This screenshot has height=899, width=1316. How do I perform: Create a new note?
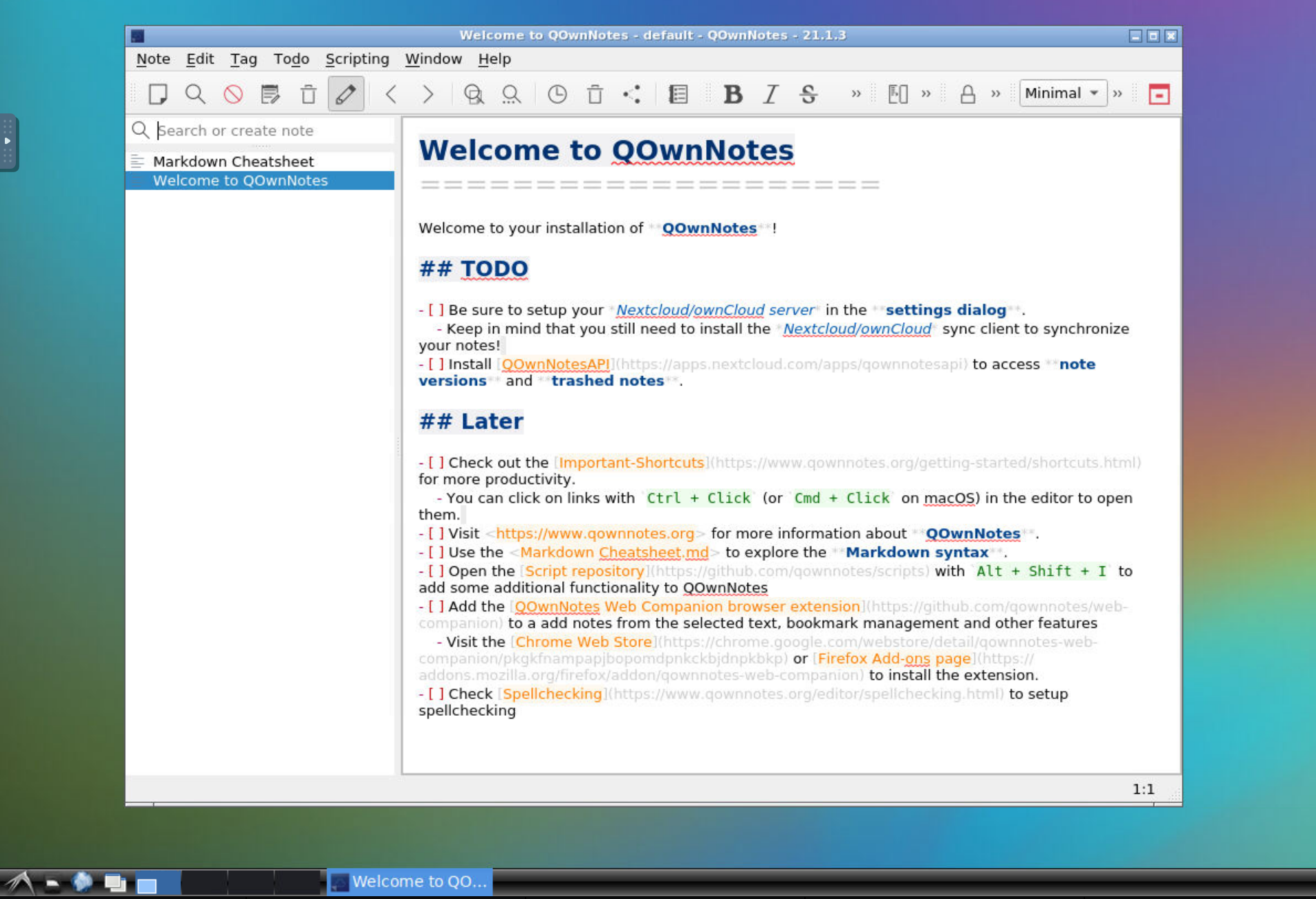tap(158, 93)
